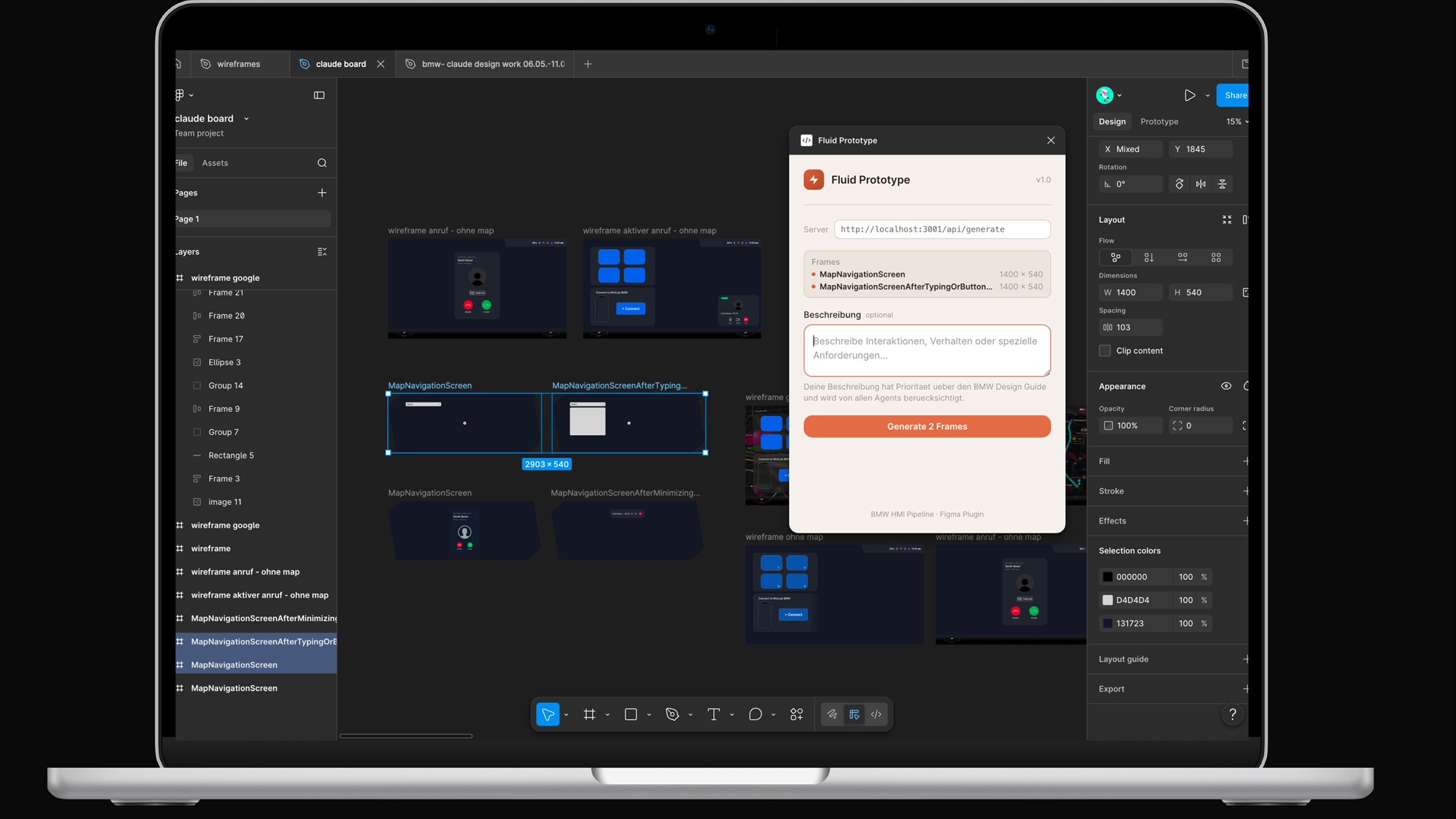The height and width of the screenshot is (819, 1456).
Task: Click the 000000 color swatch
Action: [1107, 577]
